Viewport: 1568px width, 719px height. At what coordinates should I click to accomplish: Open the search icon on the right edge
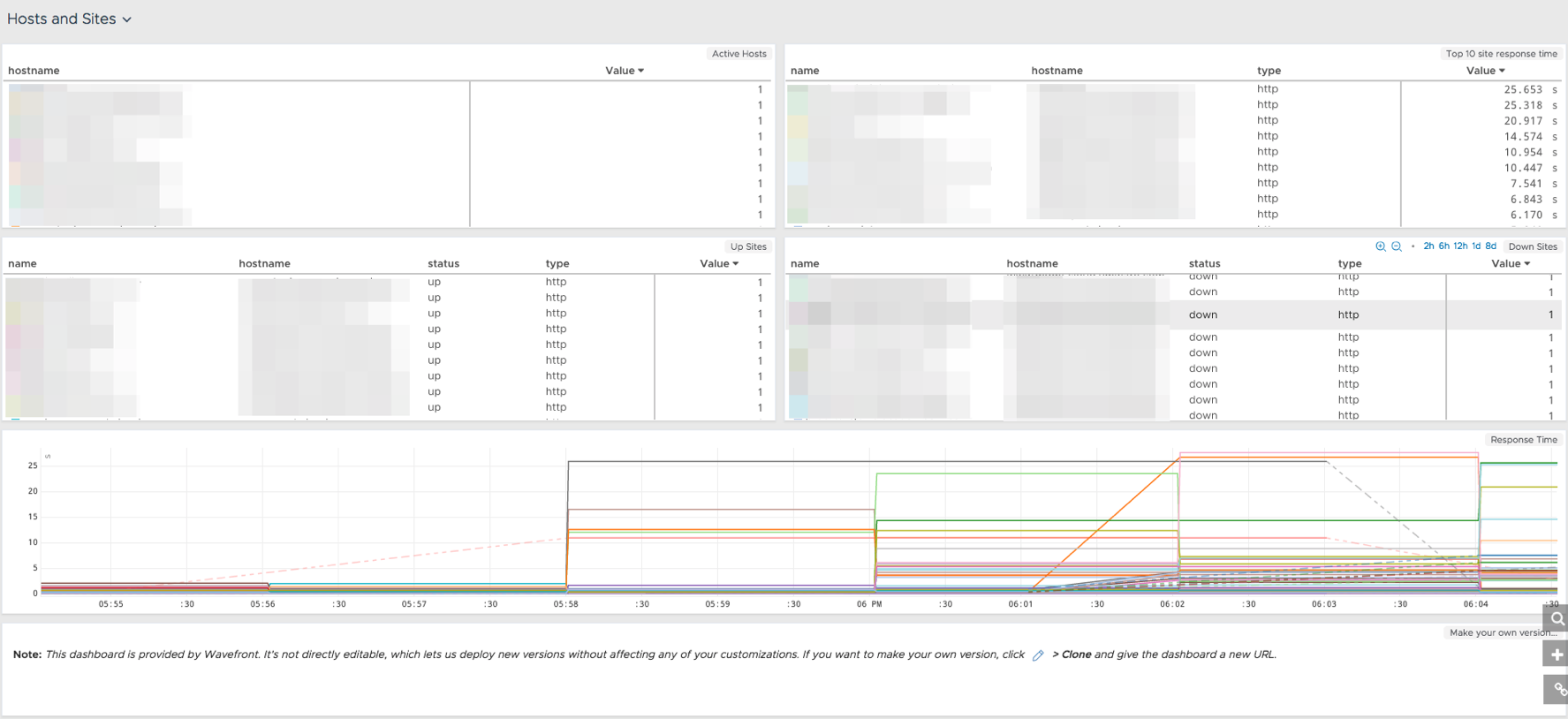pos(1557,618)
